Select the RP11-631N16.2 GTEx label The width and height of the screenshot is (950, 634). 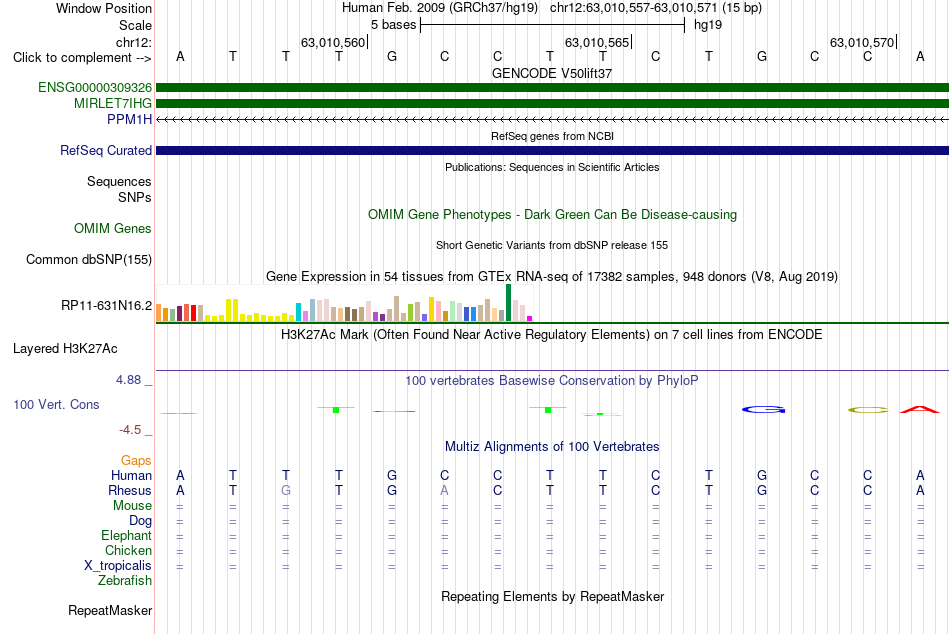point(106,305)
